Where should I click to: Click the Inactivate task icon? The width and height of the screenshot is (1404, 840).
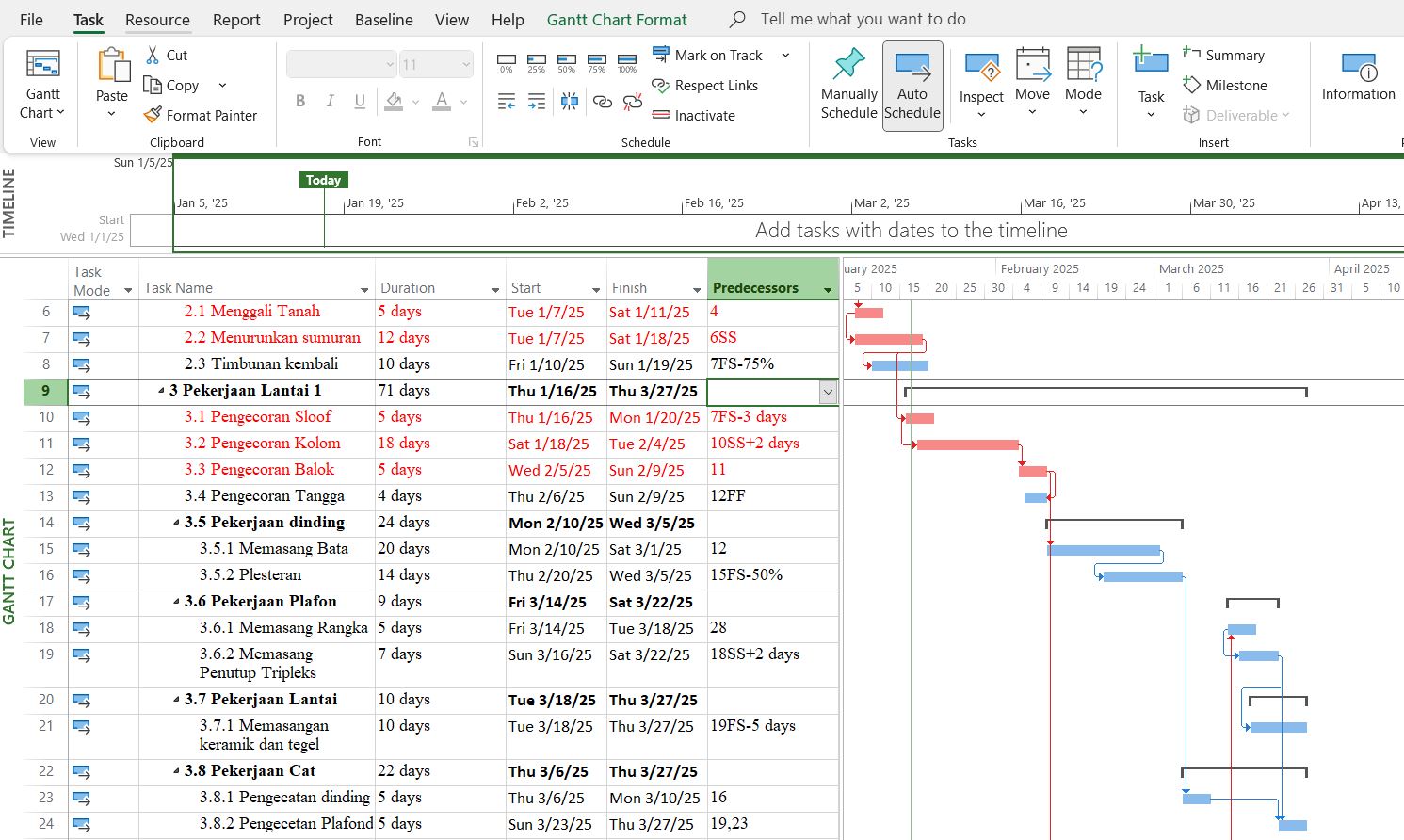661,115
